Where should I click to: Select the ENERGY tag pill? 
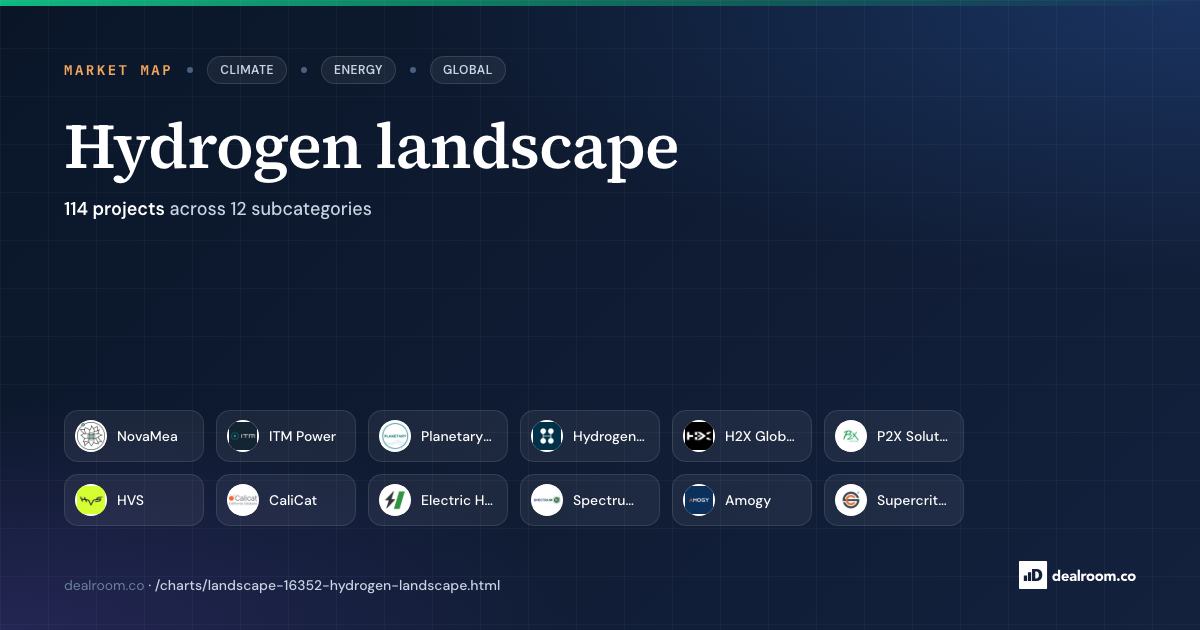358,70
